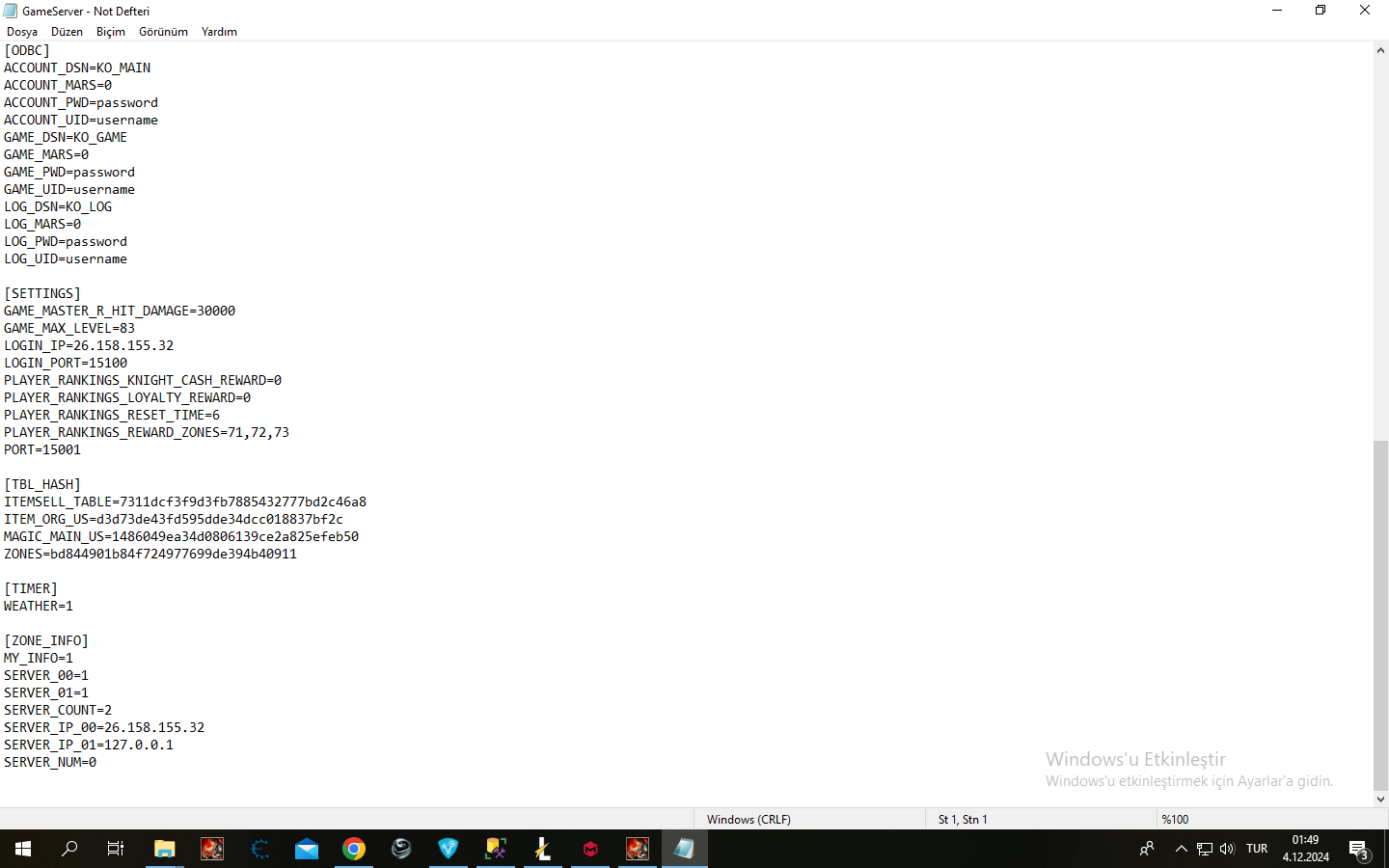Open taskbar search magnifier
The image size is (1389, 868).
tap(69, 849)
